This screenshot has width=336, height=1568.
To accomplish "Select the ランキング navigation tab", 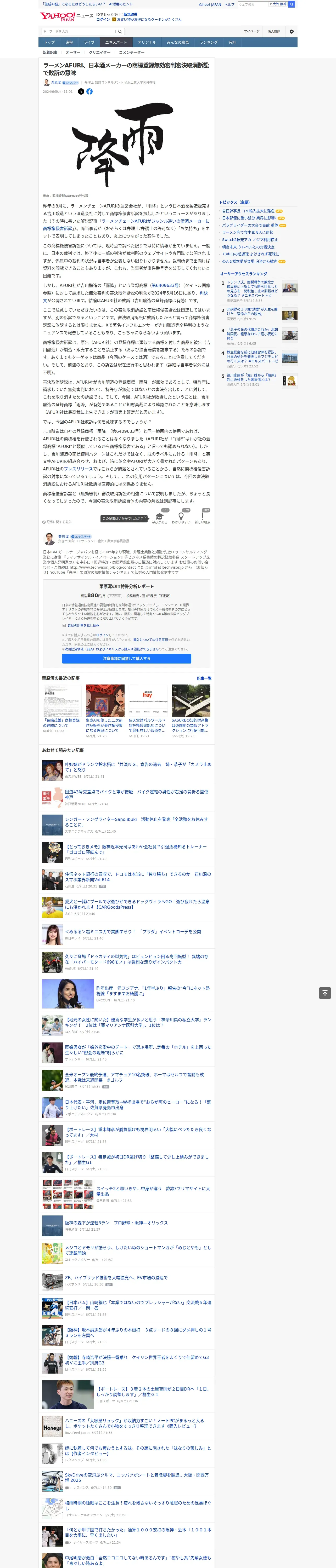I will click(209, 43).
